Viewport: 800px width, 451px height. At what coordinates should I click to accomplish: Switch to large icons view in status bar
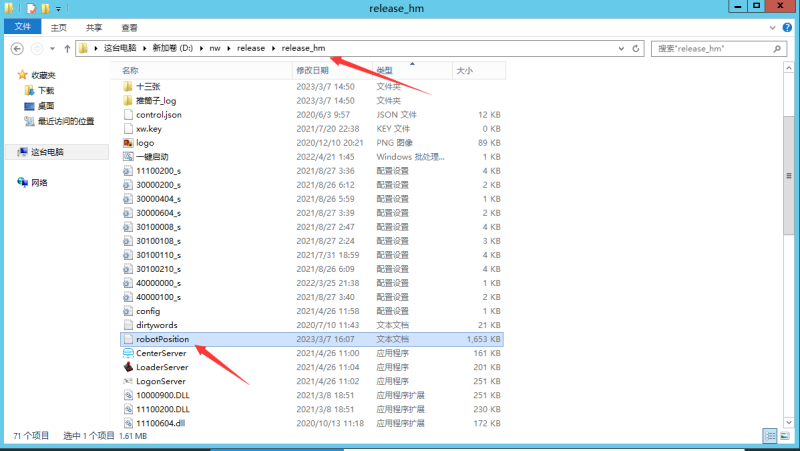click(x=784, y=436)
